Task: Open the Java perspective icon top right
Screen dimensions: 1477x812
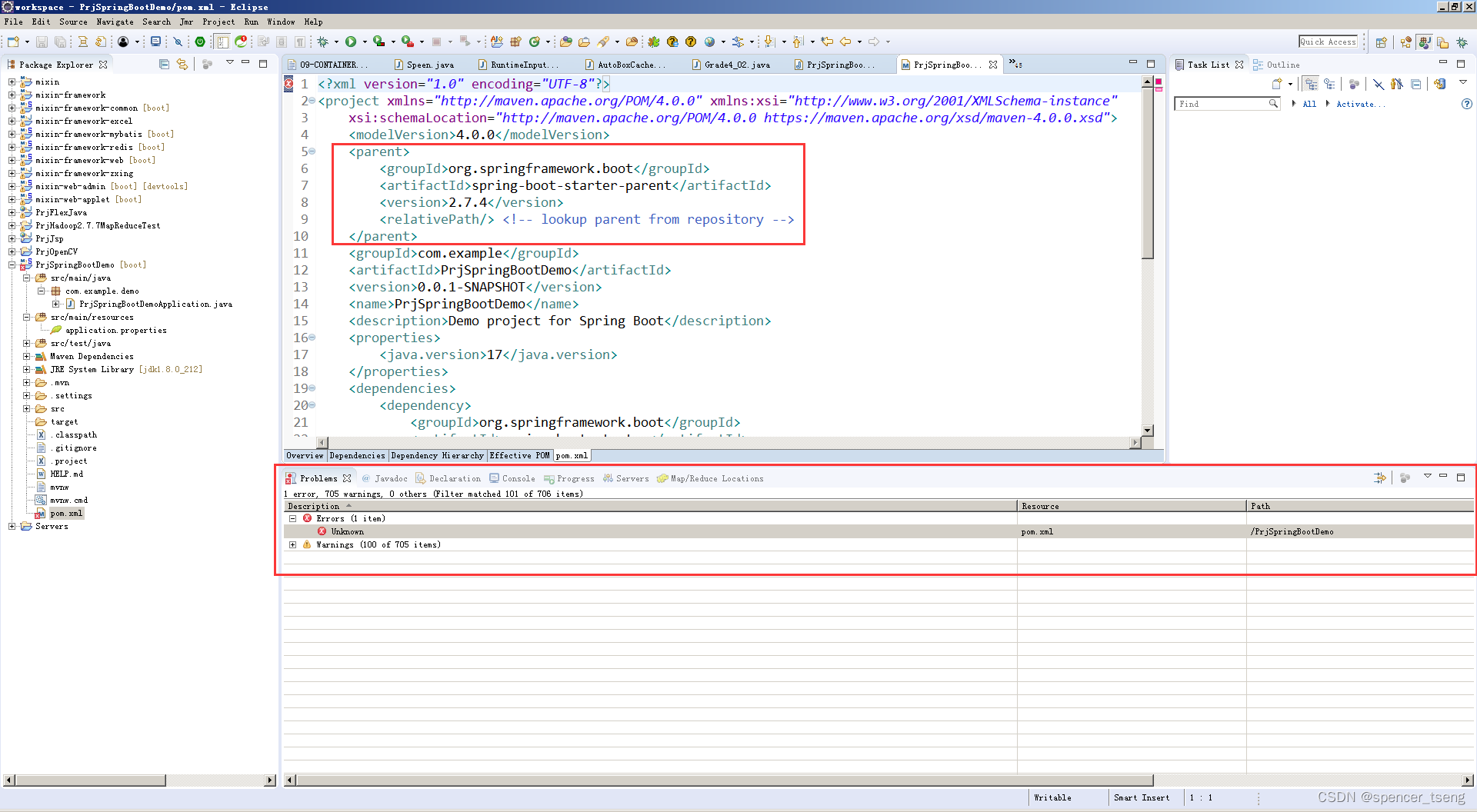Action: (x=1424, y=42)
